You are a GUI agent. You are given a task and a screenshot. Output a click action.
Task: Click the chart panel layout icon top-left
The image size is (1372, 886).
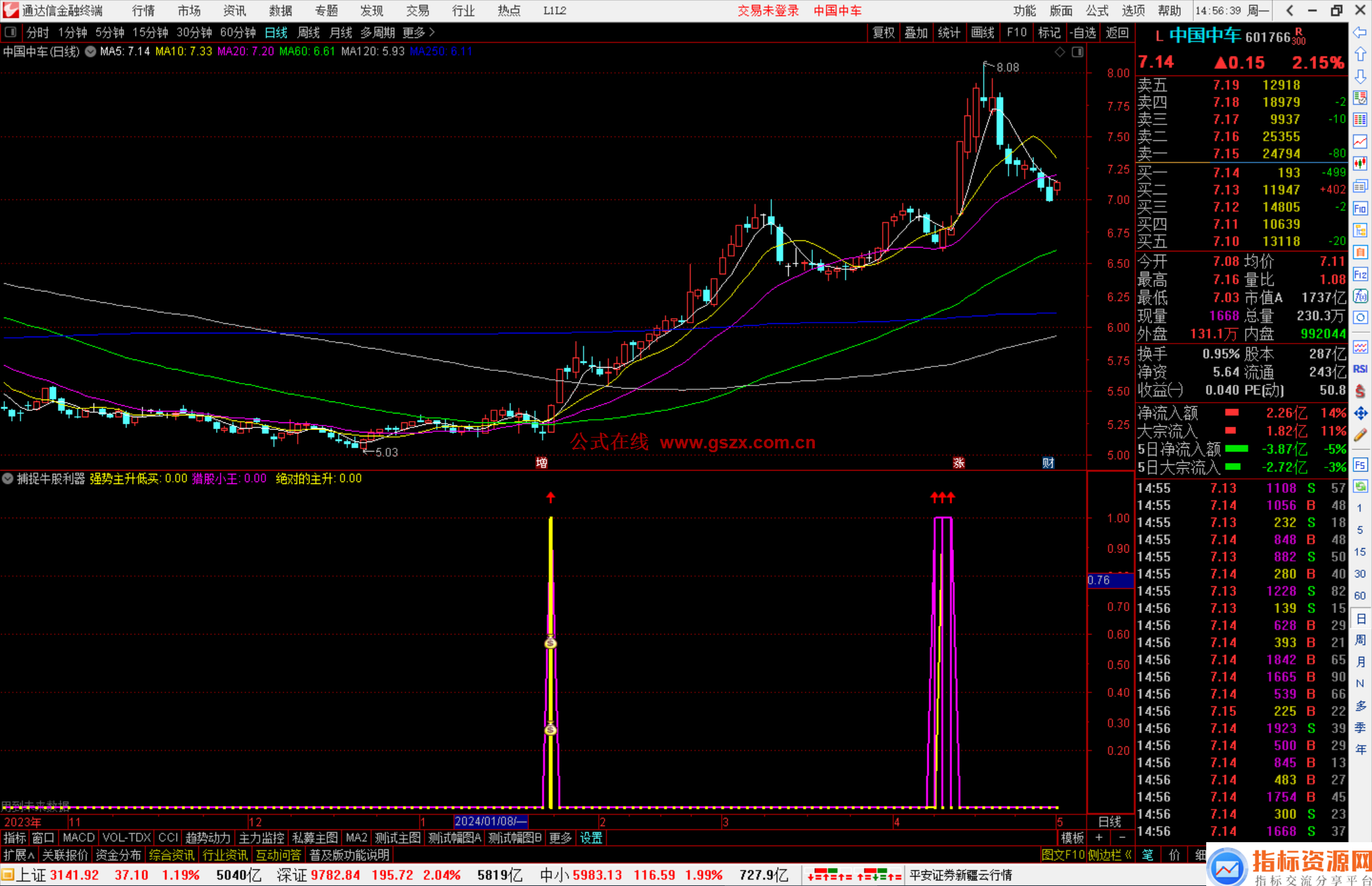coord(11,32)
